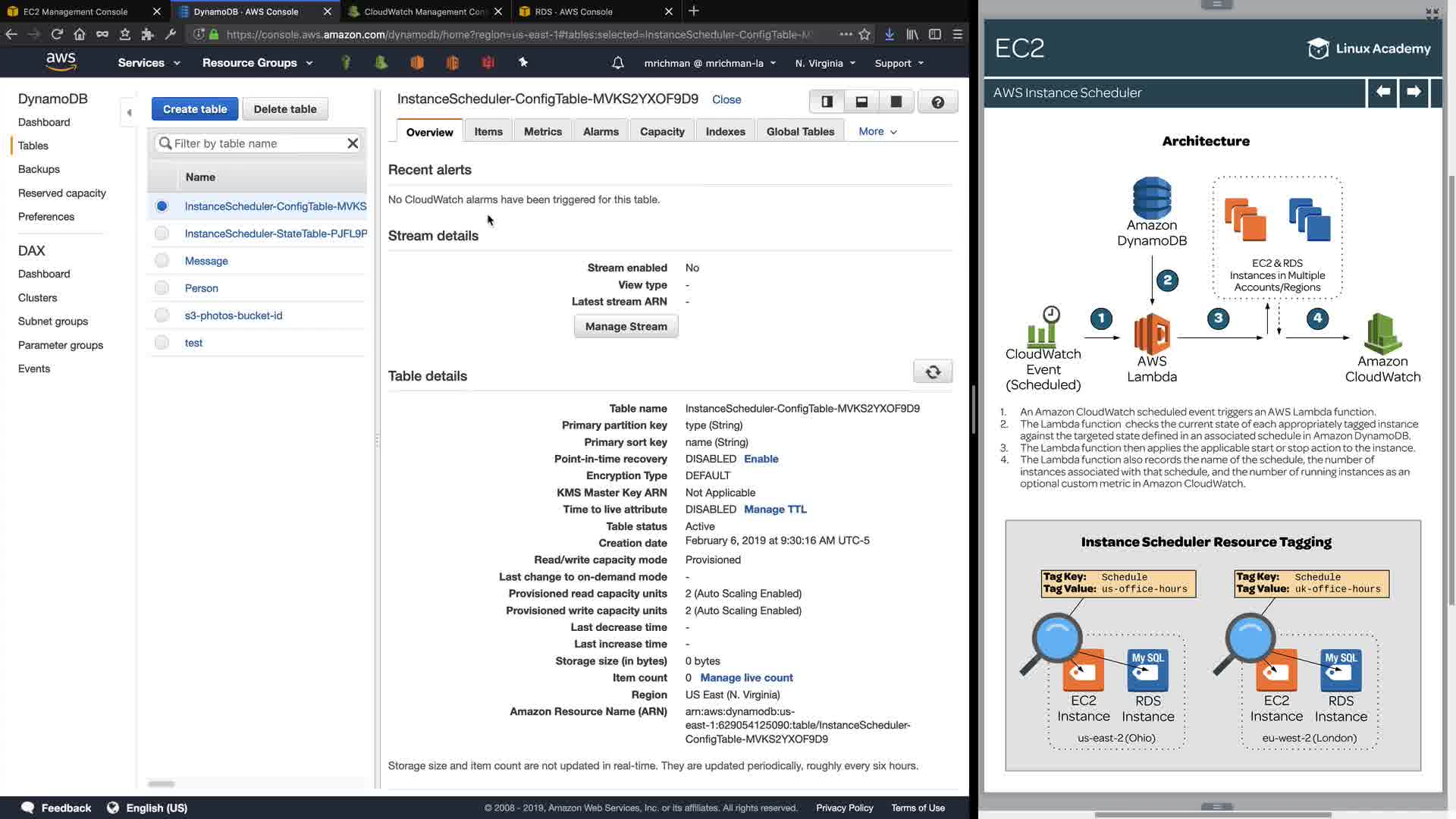Clear the table name filter
Image resolution: width=1456 pixels, height=819 pixels.
point(353,143)
